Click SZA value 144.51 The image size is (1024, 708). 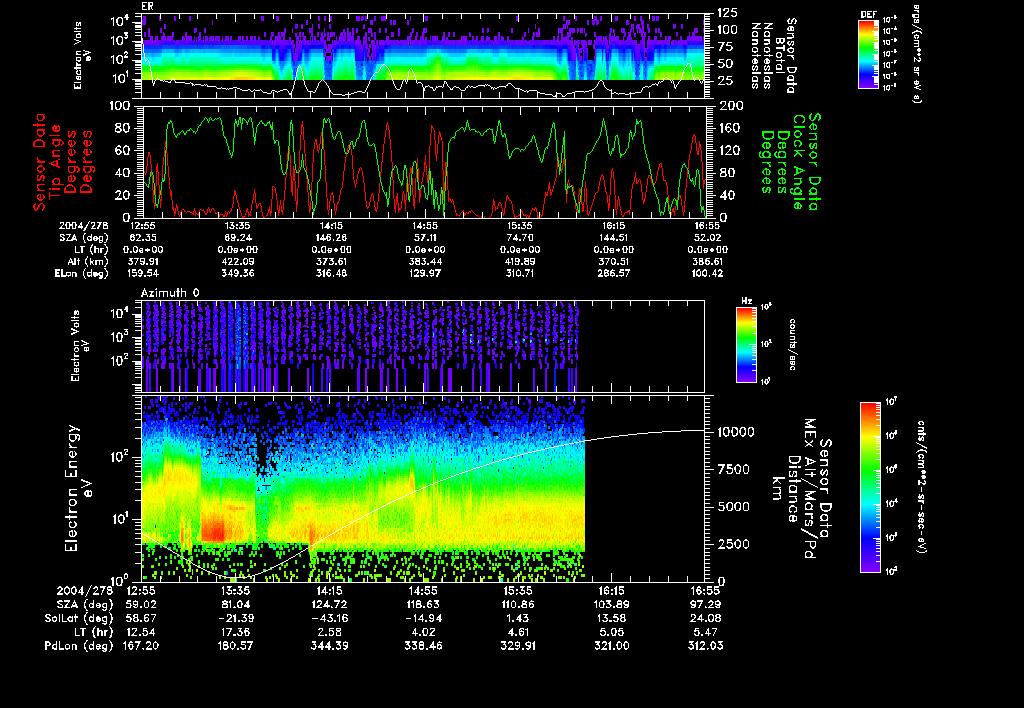(x=612, y=238)
